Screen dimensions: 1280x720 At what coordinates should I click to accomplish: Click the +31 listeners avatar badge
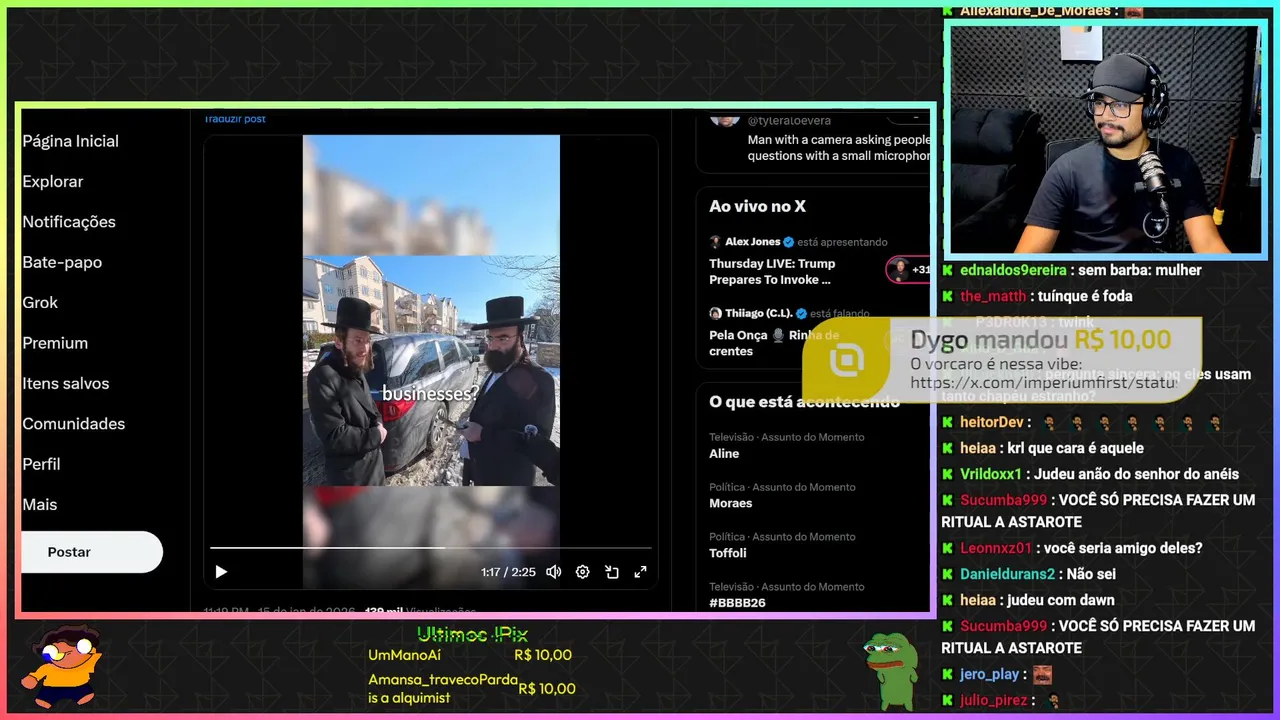coord(908,270)
